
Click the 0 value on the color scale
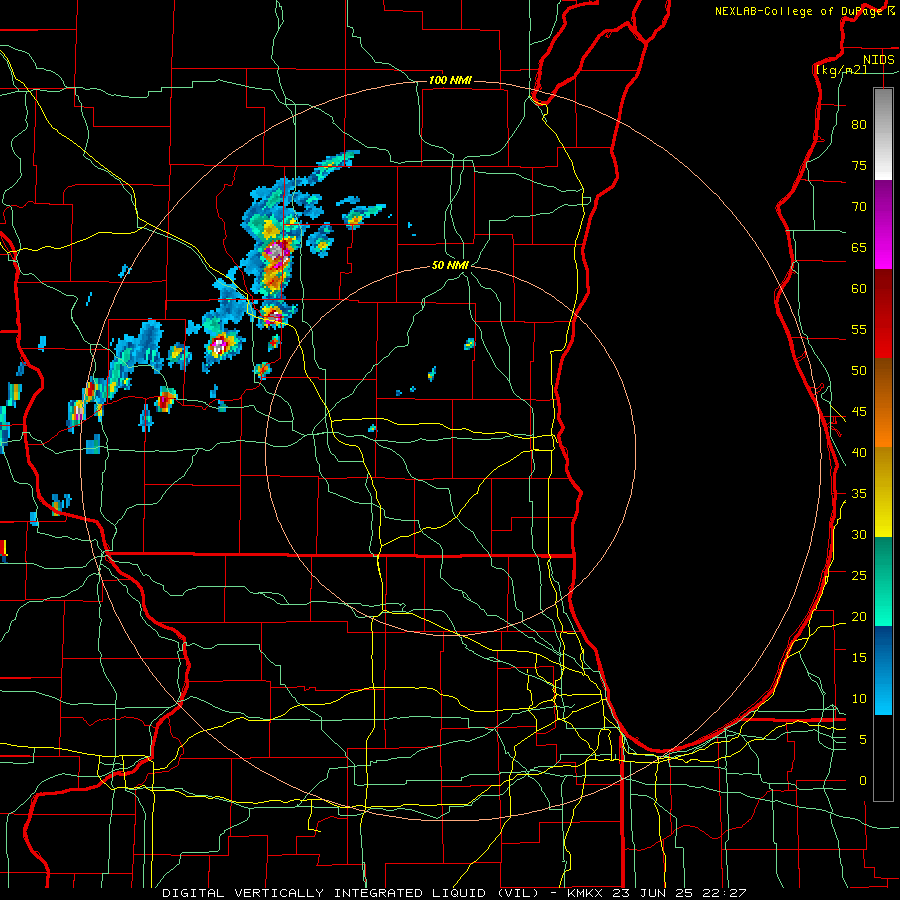click(863, 781)
